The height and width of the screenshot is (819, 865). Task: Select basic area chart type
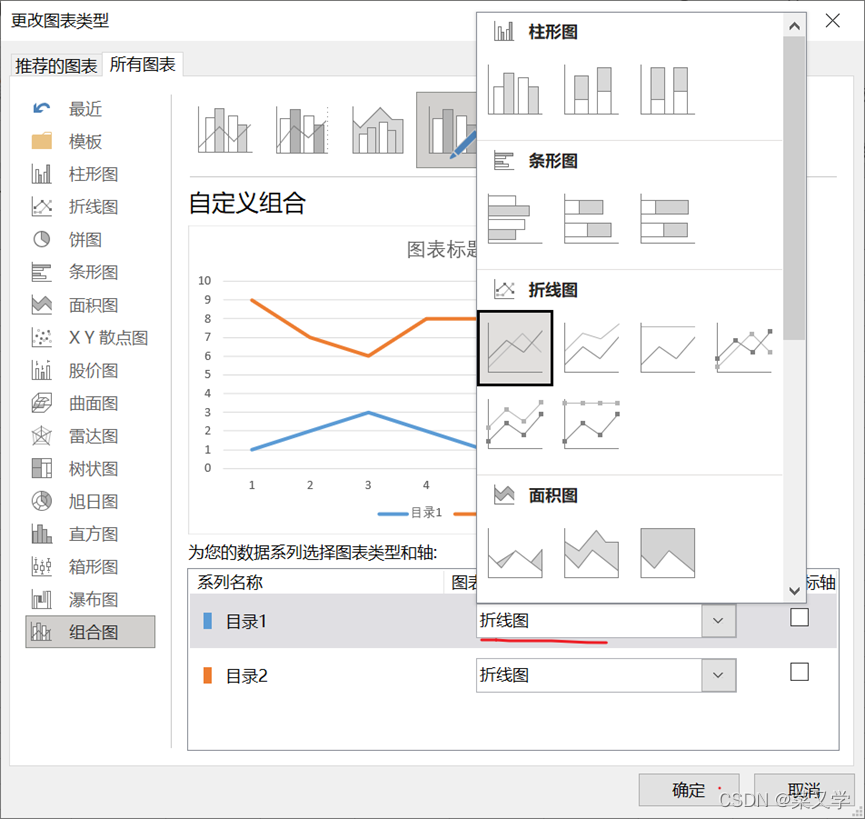click(x=515, y=553)
